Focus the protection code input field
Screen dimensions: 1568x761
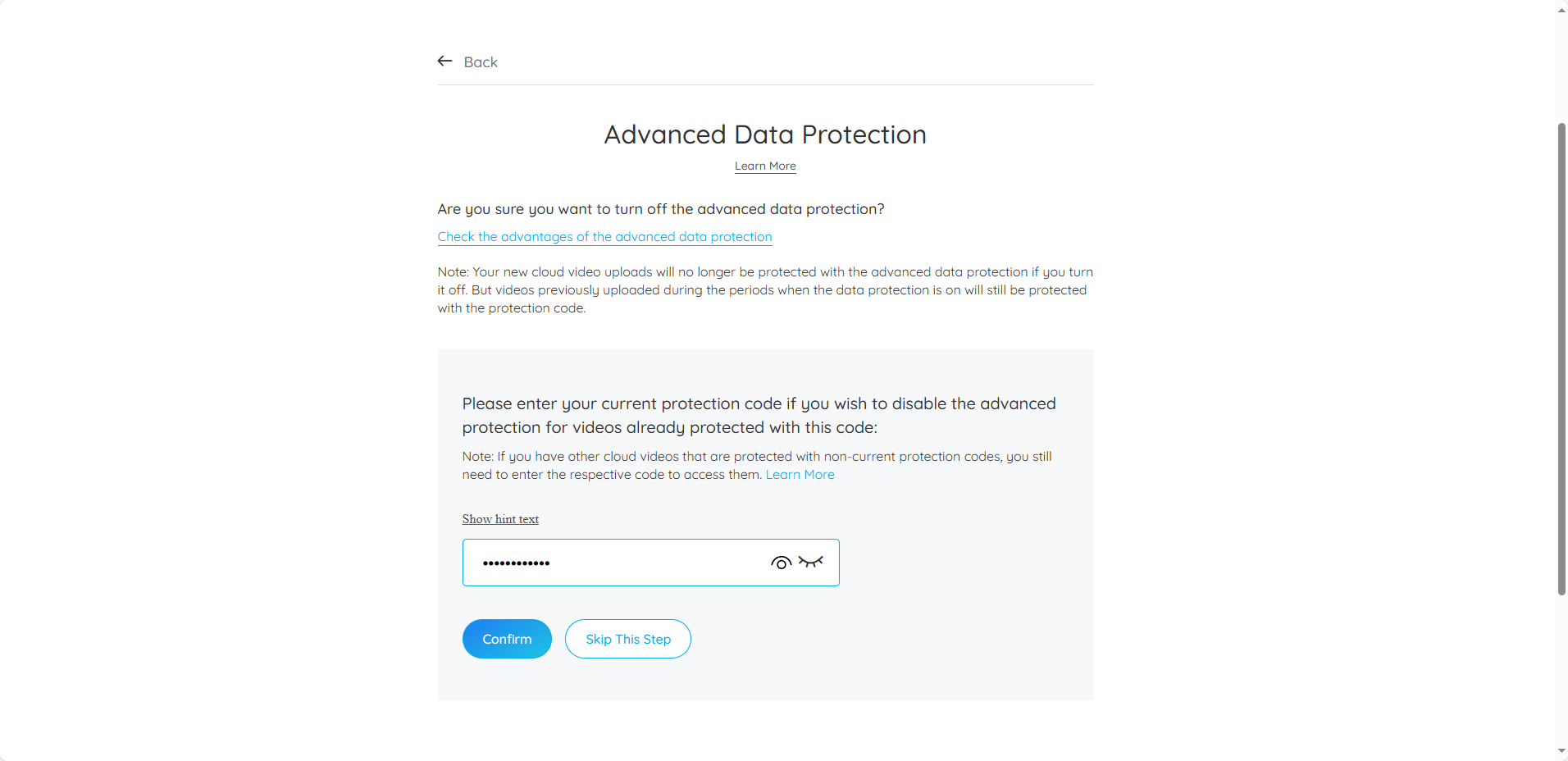click(650, 563)
